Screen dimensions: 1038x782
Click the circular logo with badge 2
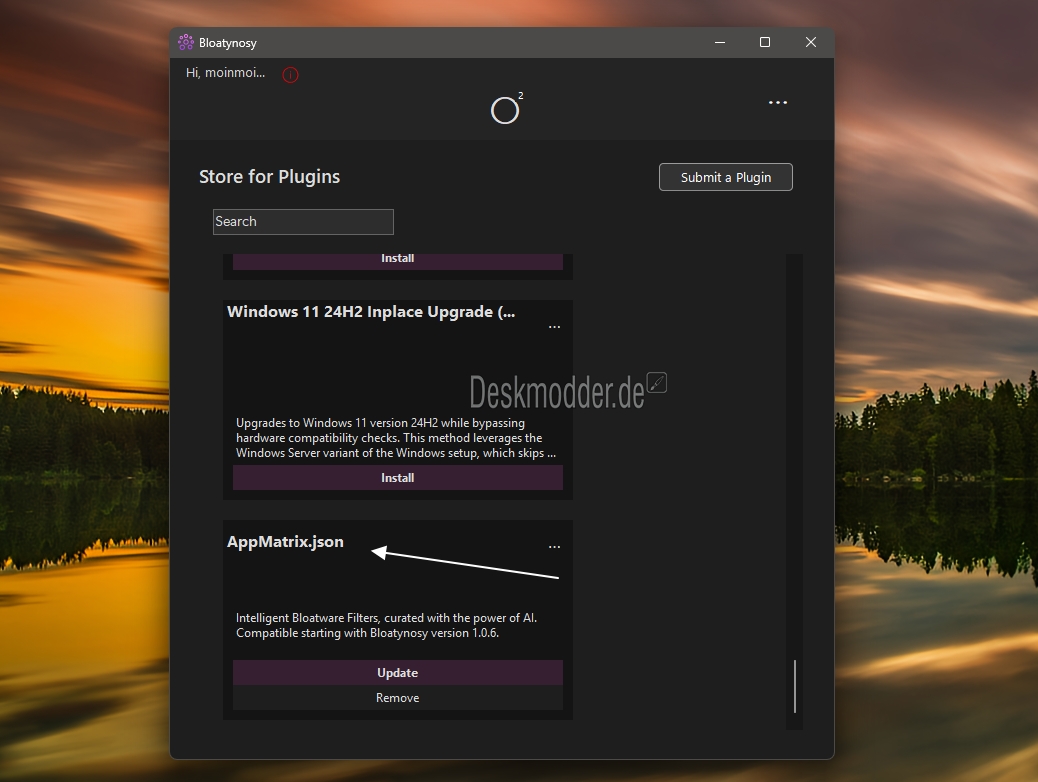coord(505,110)
